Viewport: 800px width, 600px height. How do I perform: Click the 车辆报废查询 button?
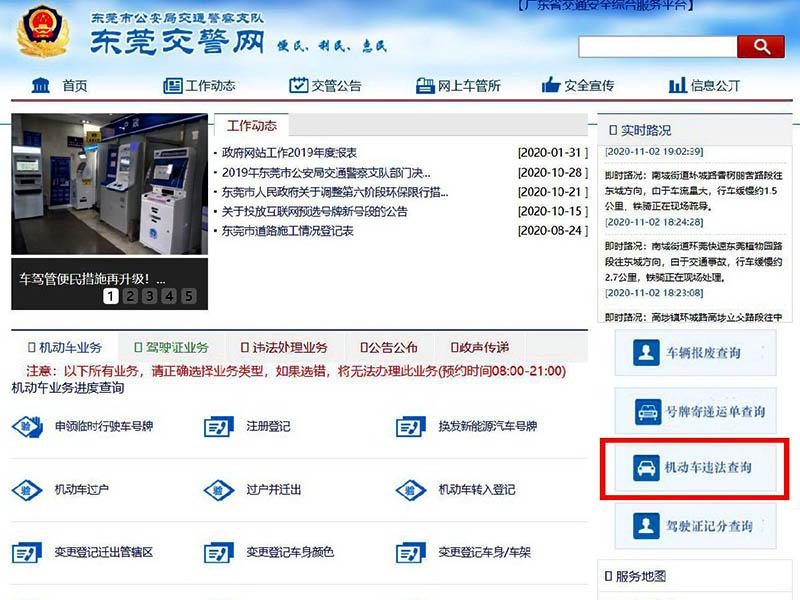(x=693, y=353)
